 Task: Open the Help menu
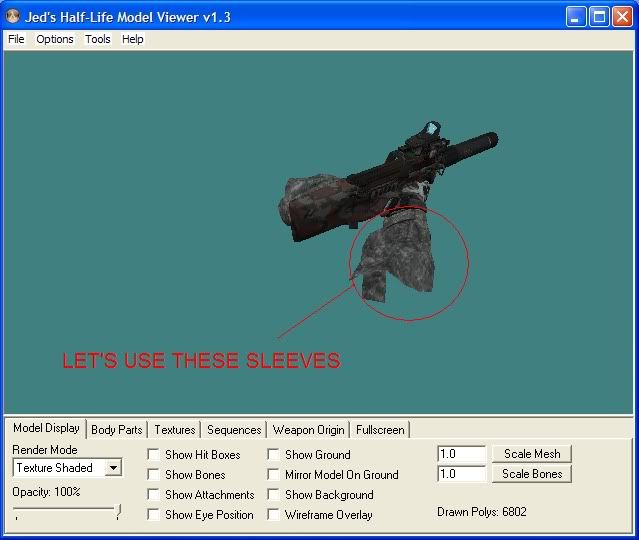tap(133, 39)
